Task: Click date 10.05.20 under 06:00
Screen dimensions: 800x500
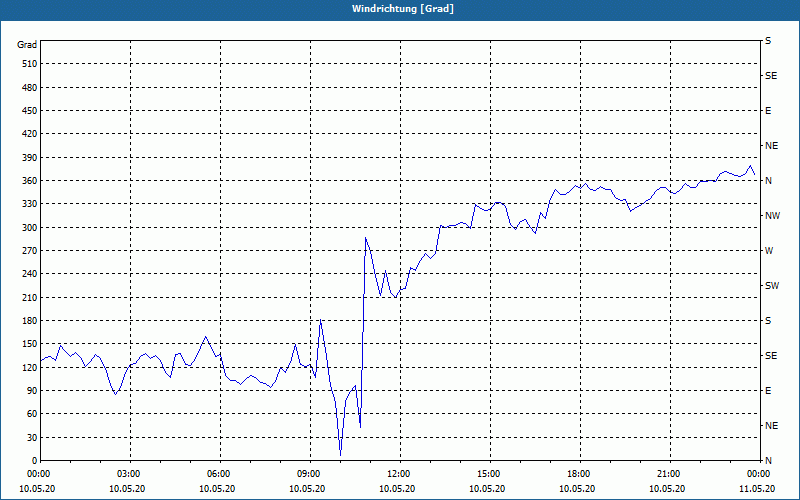Action: tap(217, 489)
